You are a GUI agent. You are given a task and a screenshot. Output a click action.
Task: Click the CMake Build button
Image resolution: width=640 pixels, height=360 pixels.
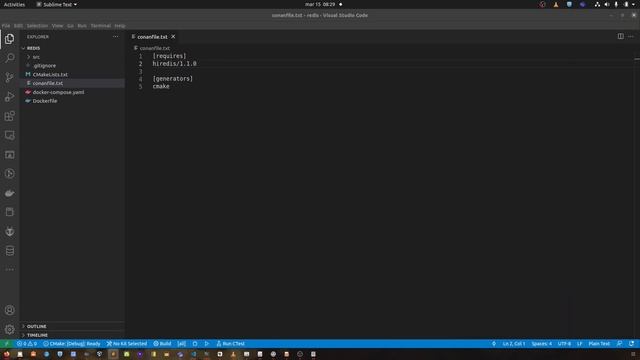162,344
